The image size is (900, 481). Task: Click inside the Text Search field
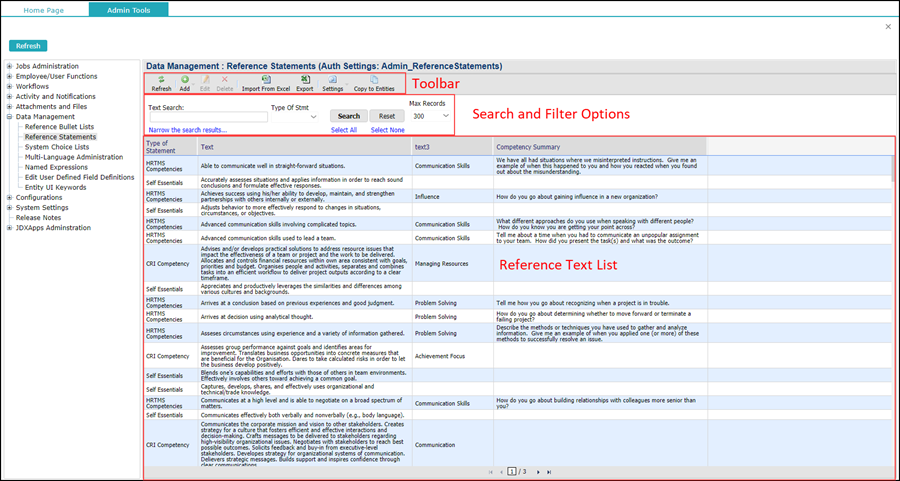tap(208, 117)
